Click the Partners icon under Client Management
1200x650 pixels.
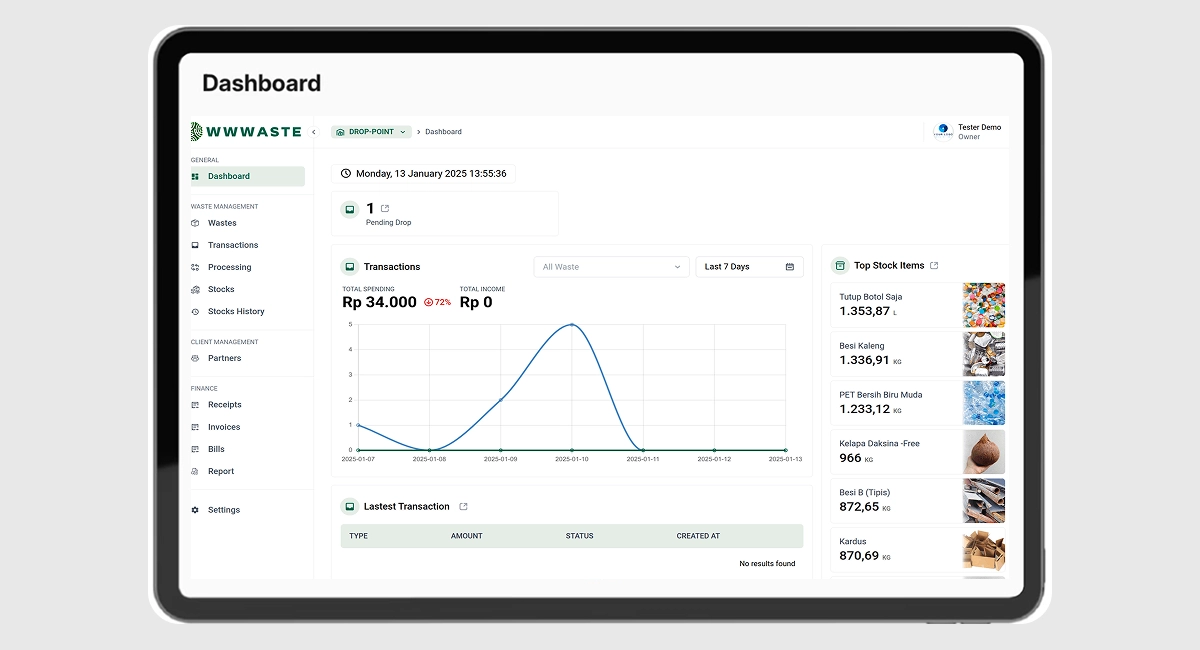point(195,357)
